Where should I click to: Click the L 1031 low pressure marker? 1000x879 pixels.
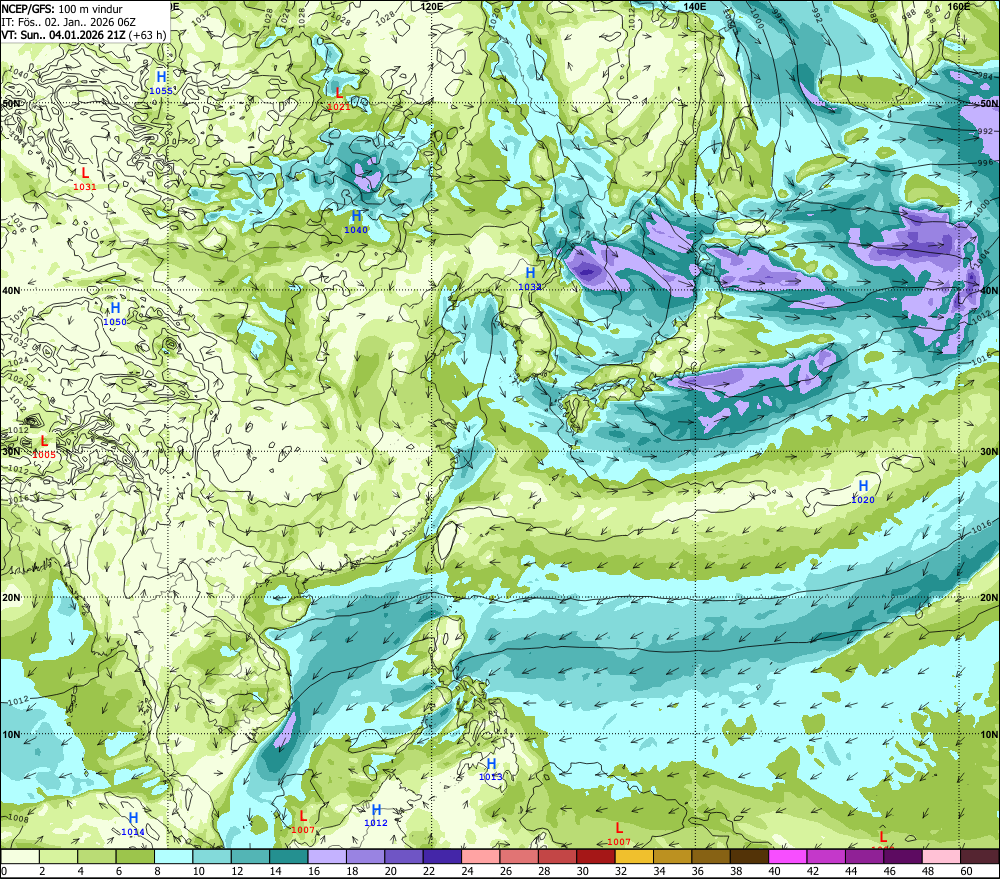point(85,179)
